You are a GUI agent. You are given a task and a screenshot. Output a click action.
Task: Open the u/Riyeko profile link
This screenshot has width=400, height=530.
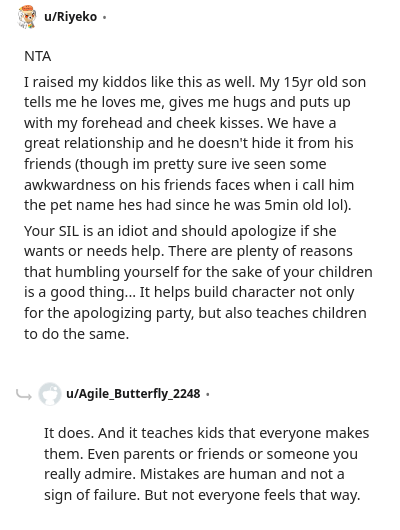pyautogui.click(x=70, y=17)
